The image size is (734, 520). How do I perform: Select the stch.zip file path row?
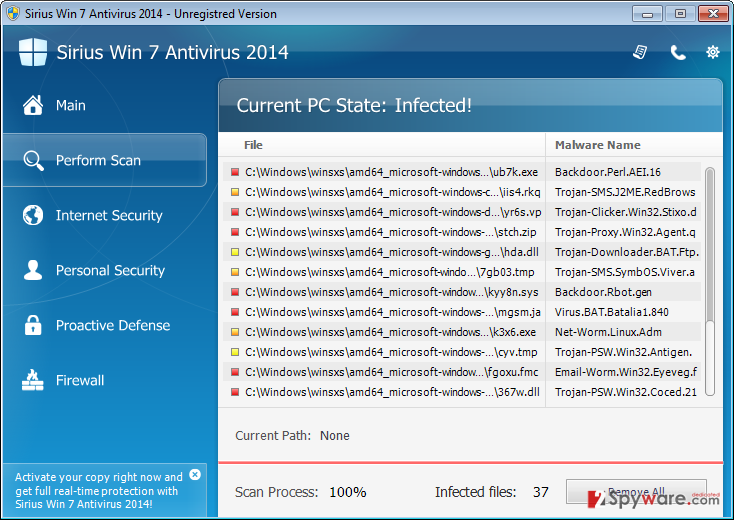coord(390,232)
